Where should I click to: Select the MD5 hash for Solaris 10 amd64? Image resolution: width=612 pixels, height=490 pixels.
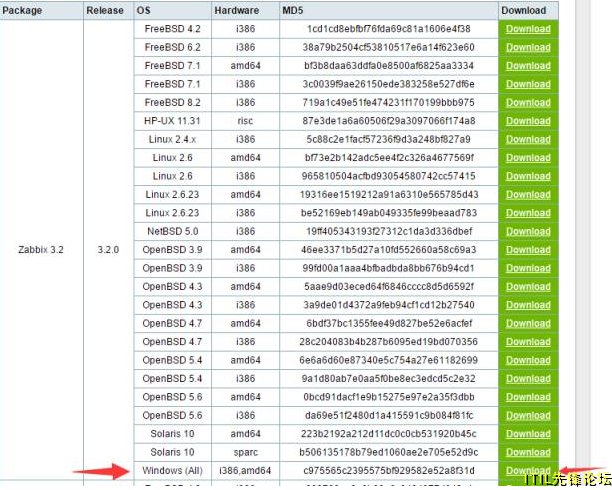pyautogui.click(x=389, y=434)
